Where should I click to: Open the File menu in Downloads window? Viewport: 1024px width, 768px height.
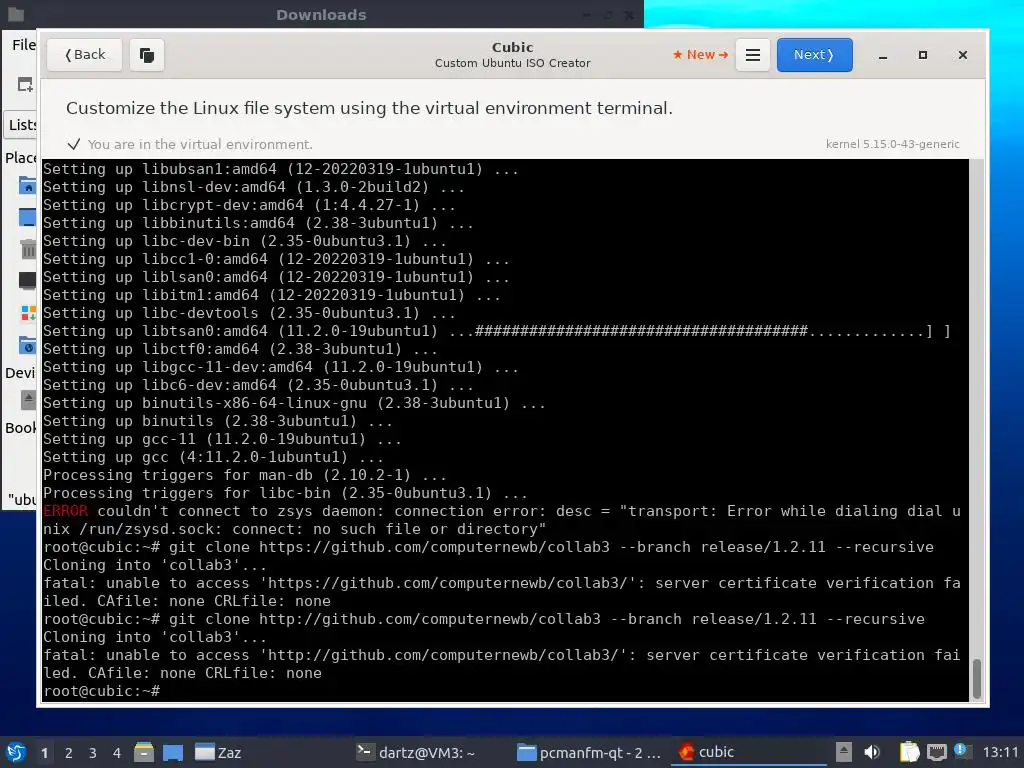[24, 44]
